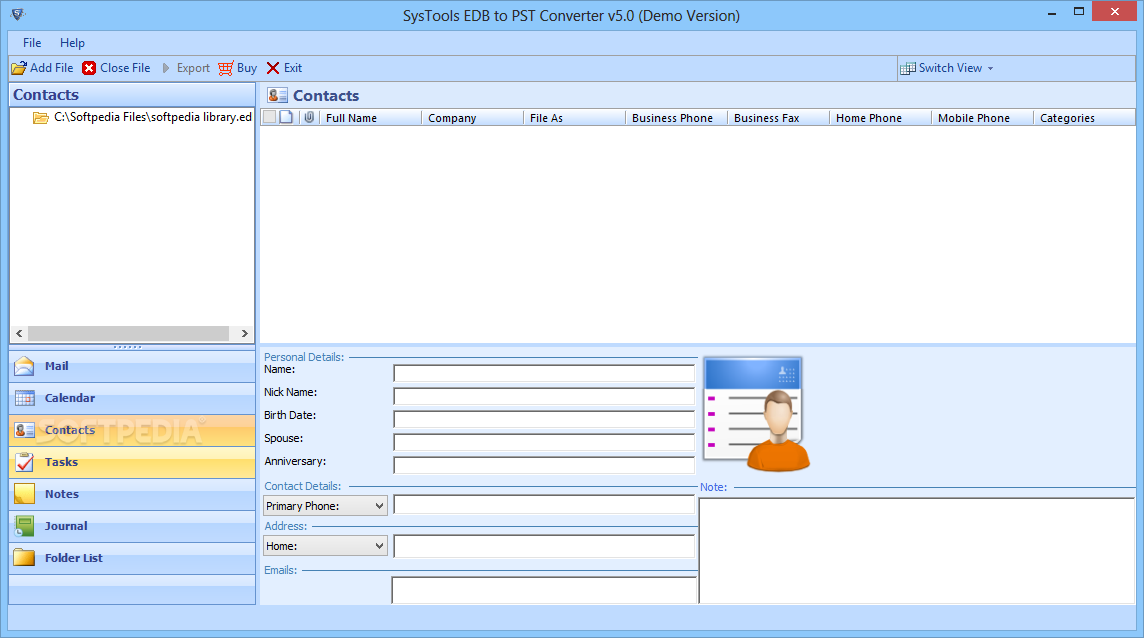Sort by the Full Name column
The width and height of the screenshot is (1144, 638).
pyautogui.click(x=370, y=118)
